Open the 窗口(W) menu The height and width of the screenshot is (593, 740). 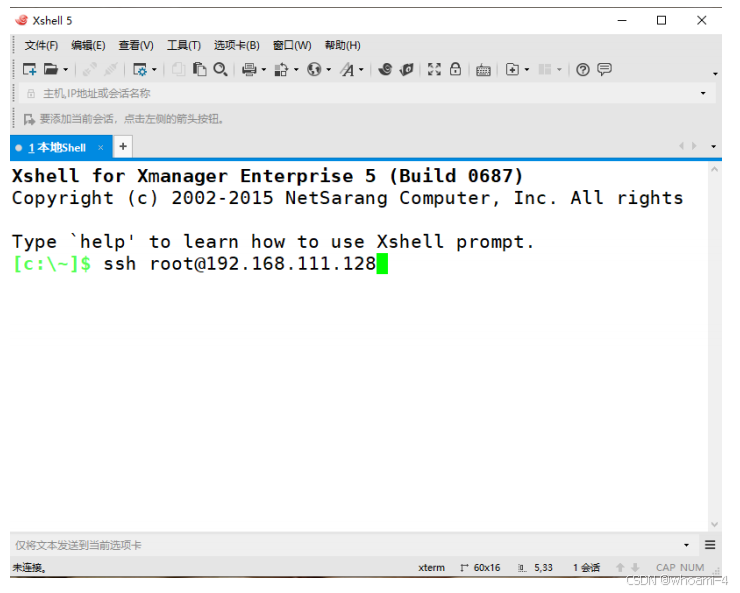292,45
